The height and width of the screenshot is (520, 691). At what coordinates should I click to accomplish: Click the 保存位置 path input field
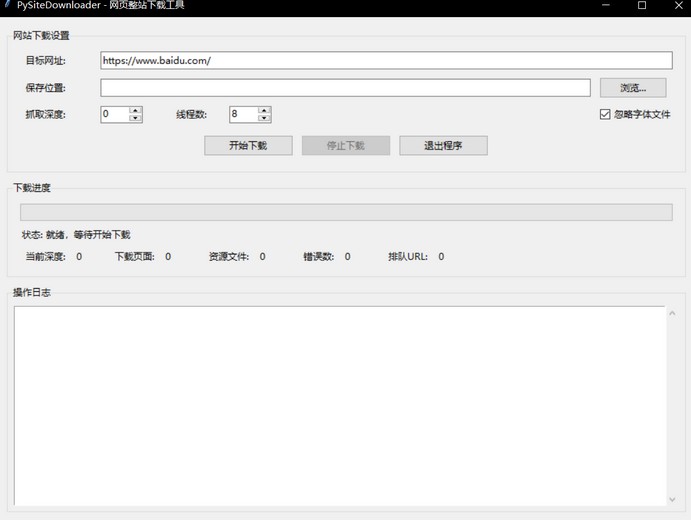coord(345,88)
